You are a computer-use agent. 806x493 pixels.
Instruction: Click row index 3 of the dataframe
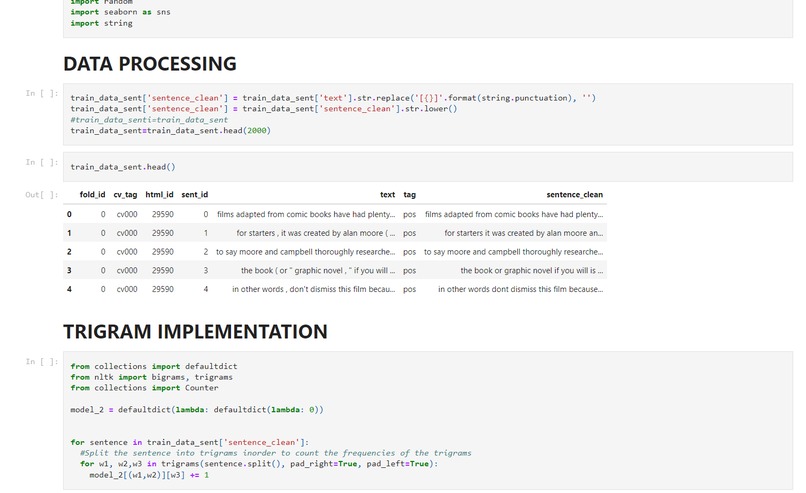point(69,270)
